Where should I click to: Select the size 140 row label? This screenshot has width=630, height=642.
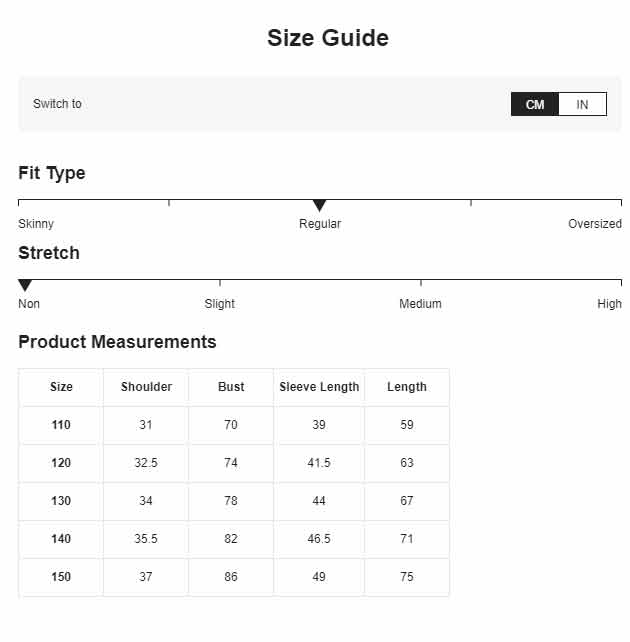tap(61, 538)
